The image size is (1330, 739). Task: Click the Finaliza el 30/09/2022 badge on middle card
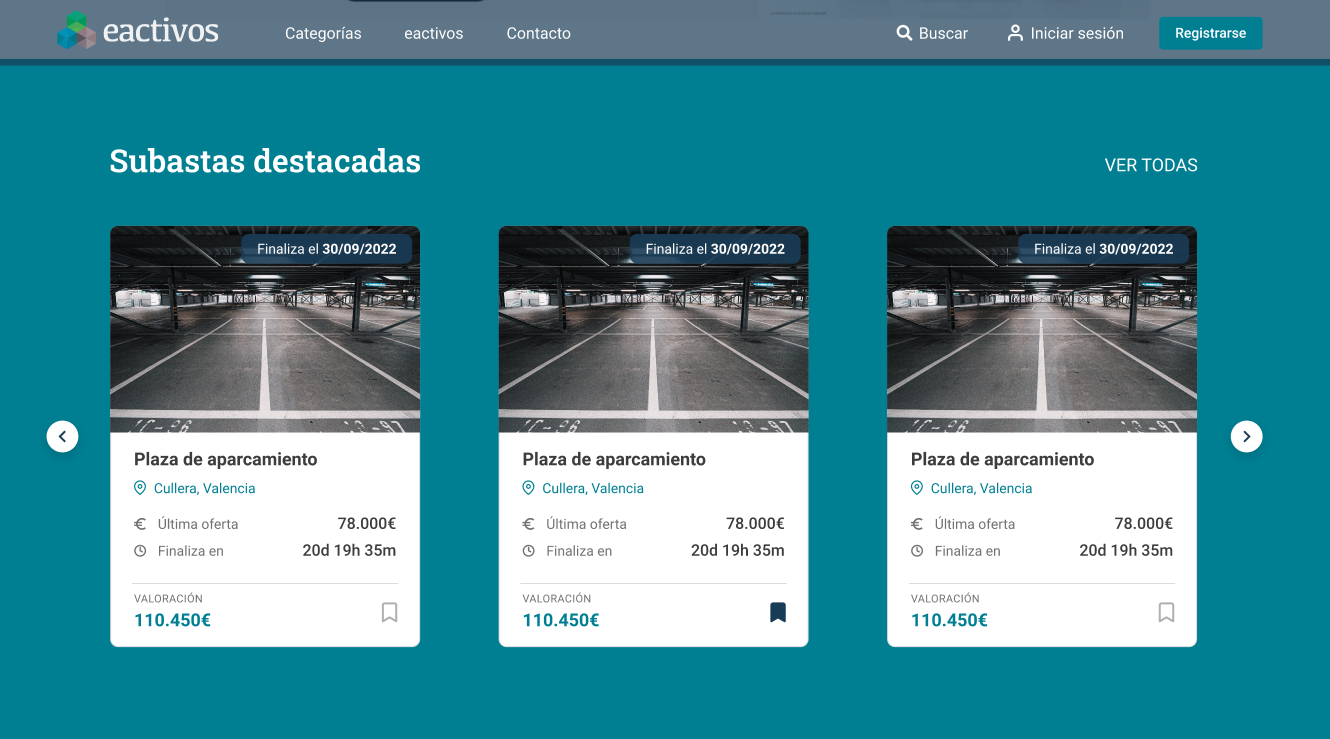(x=715, y=249)
